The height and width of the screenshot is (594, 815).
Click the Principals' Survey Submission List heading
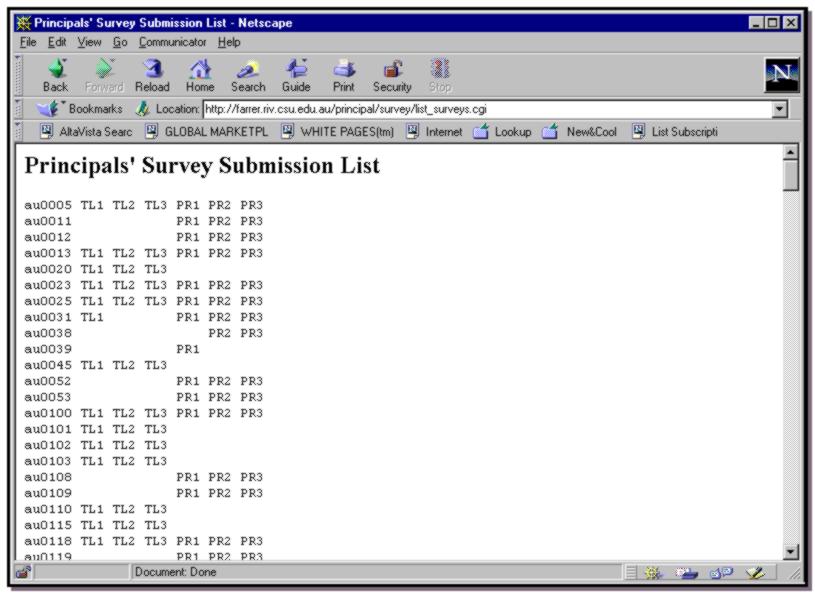(202, 166)
